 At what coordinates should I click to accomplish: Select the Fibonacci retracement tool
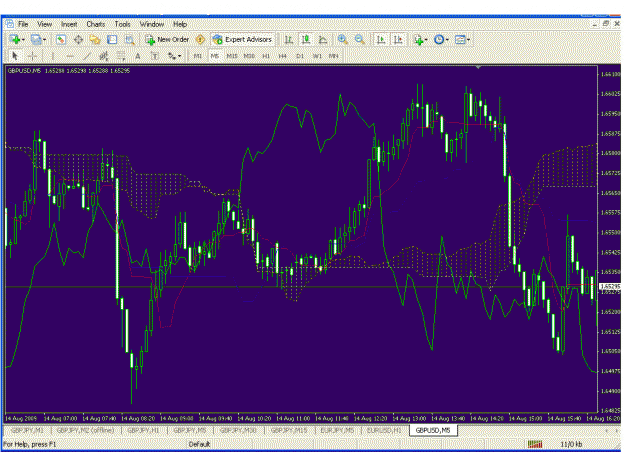click(121, 56)
